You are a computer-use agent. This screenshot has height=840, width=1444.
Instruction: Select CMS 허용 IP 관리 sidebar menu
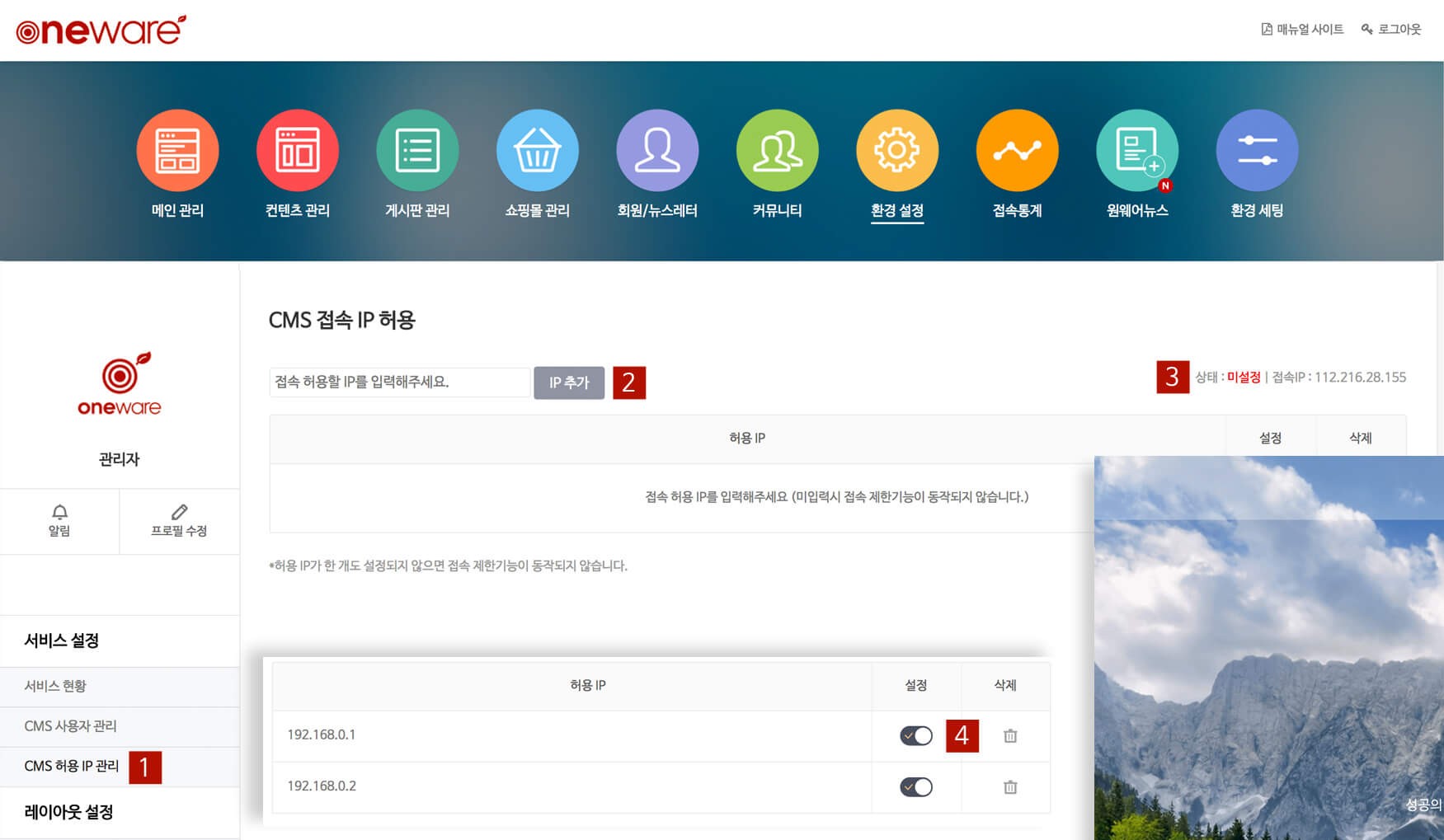(x=120, y=767)
